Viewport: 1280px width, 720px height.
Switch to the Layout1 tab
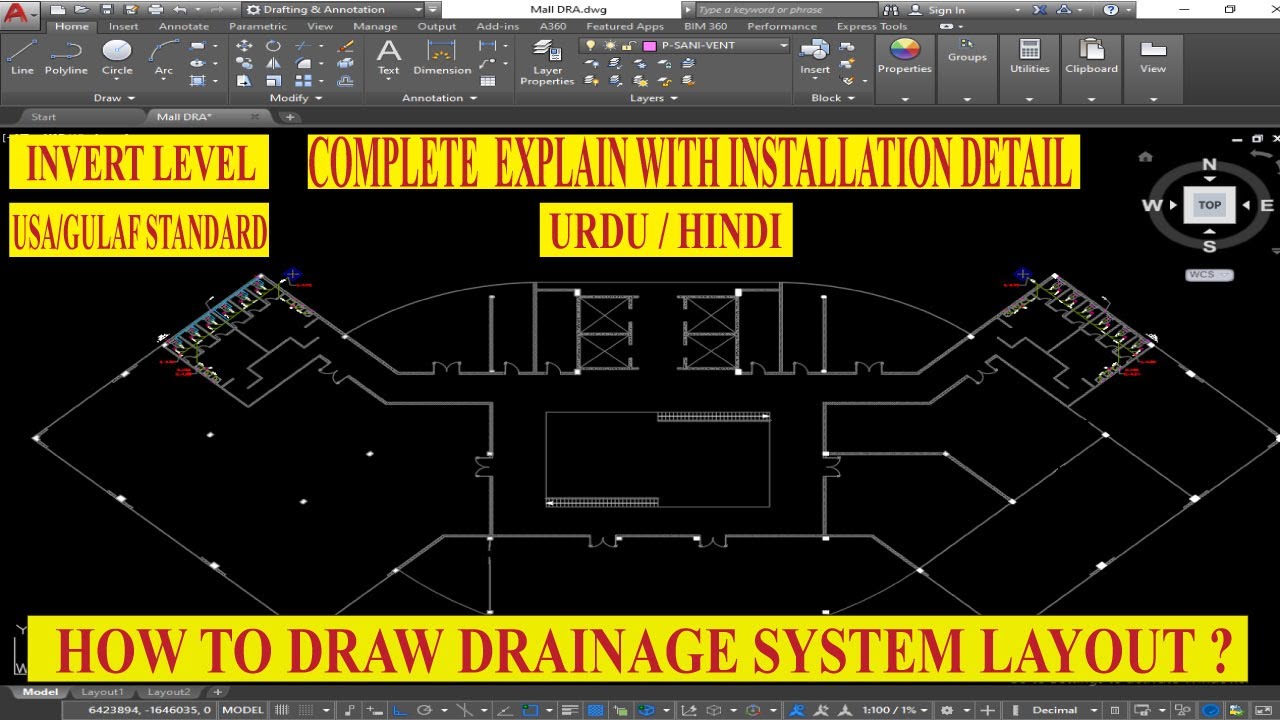[102, 692]
